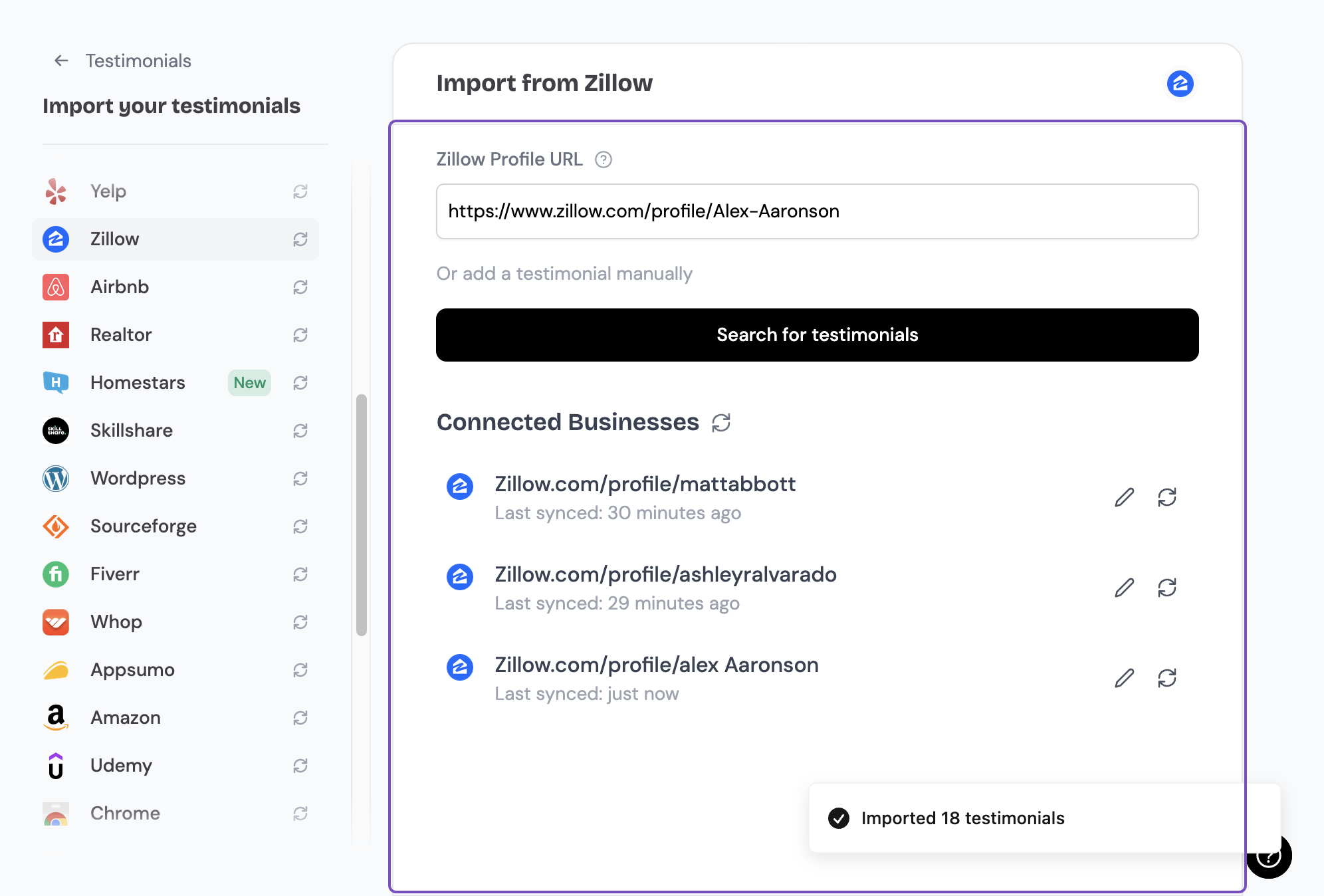Click the Zillow logo in the sidebar
The width and height of the screenshot is (1324, 896).
click(56, 239)
